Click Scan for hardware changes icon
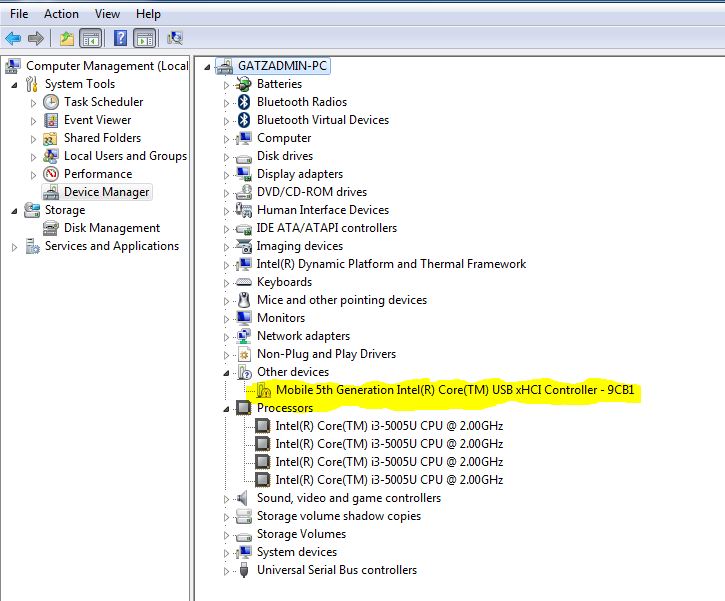 [175, 38]
